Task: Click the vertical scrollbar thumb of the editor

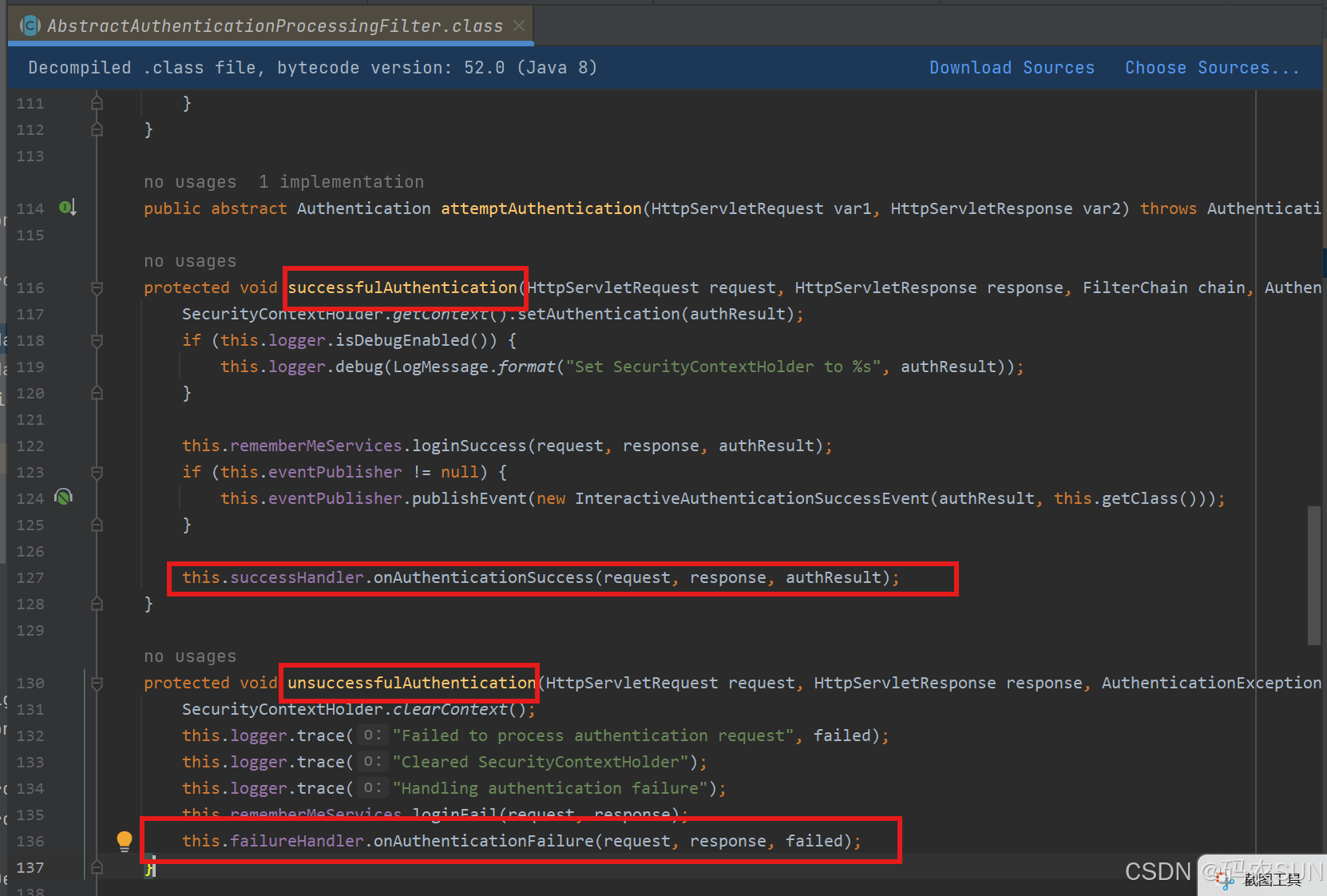Action: [x=1314, y=574]
